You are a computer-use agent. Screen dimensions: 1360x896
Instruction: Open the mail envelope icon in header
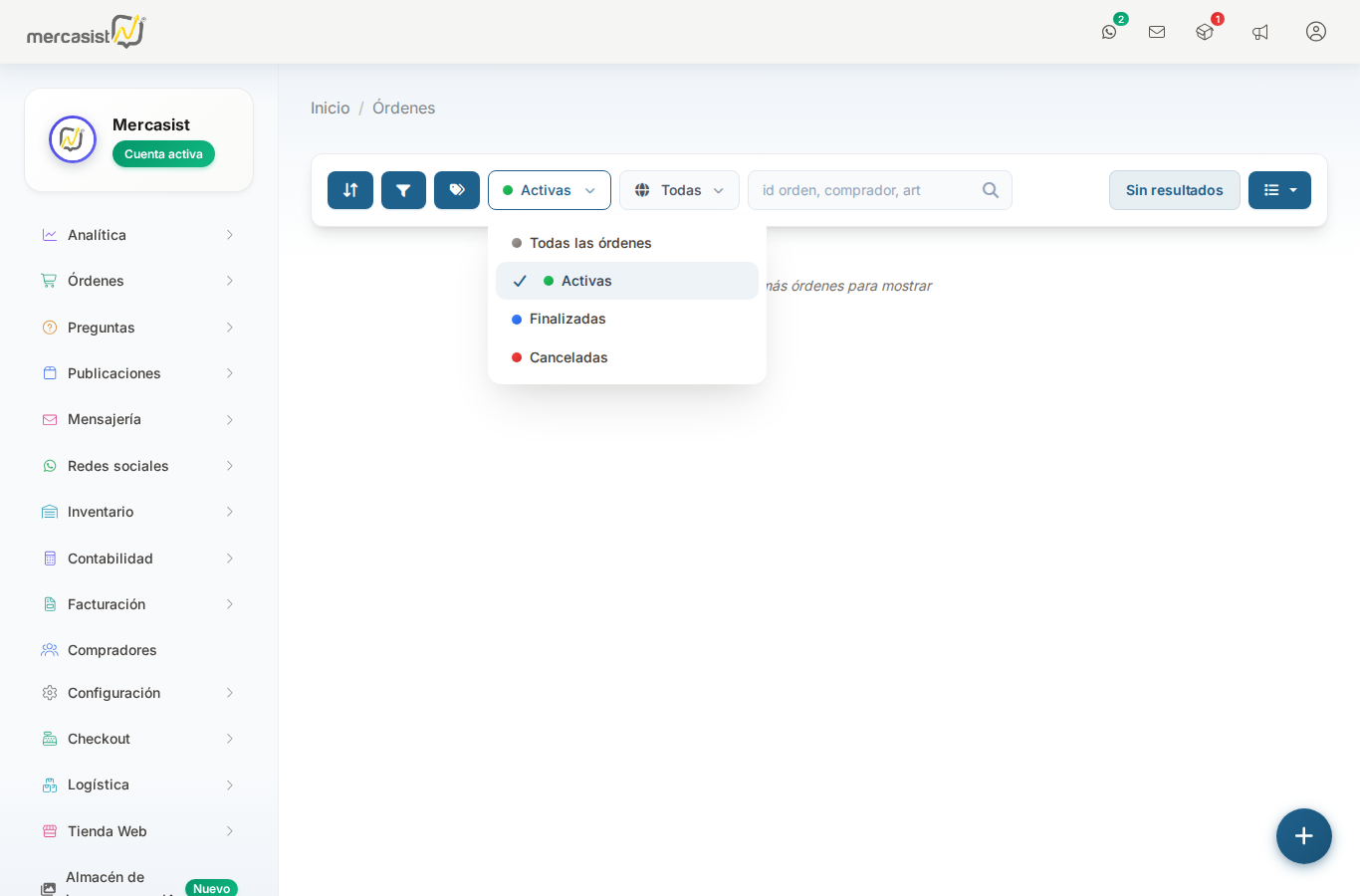1157,32
